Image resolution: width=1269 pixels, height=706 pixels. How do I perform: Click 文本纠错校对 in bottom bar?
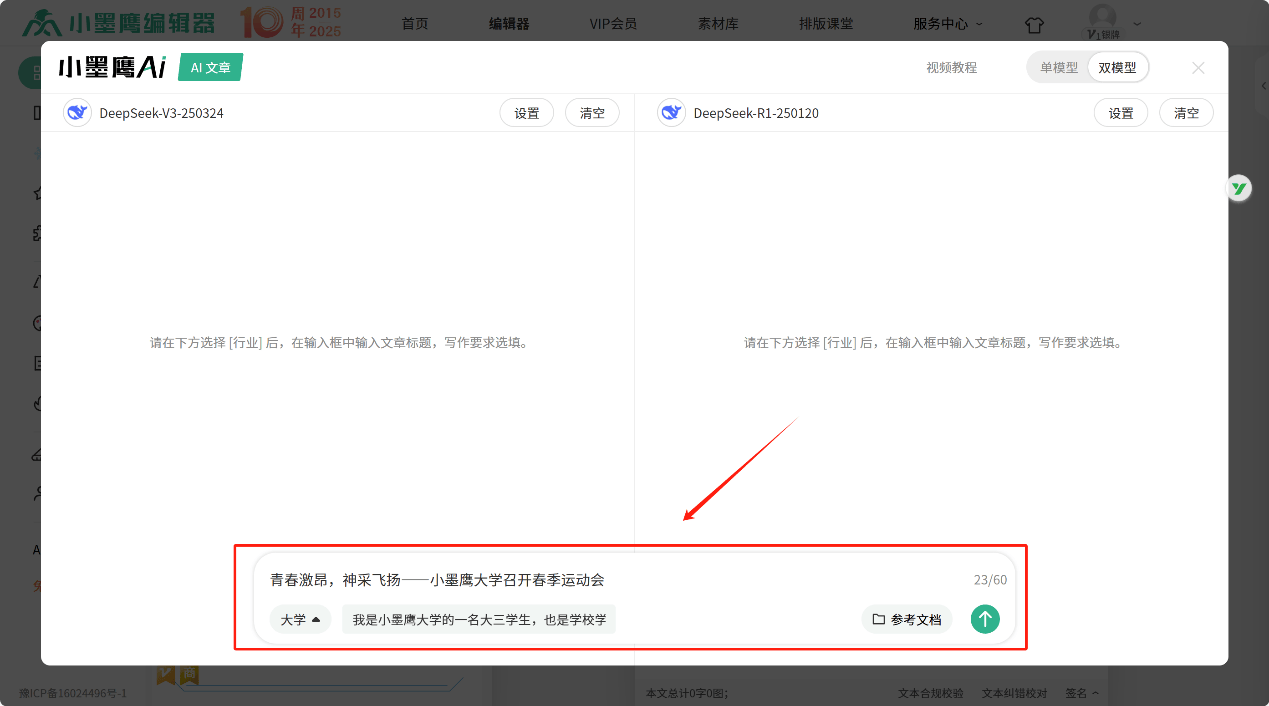1014,692
